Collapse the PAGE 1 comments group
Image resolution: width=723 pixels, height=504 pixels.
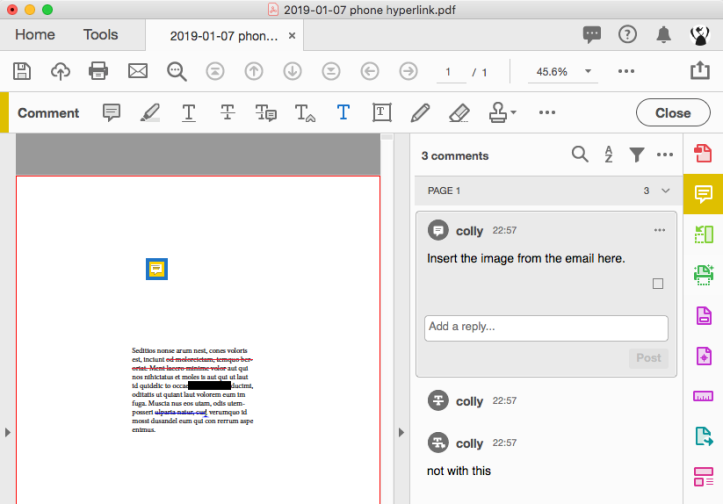[x=665, y=191]
